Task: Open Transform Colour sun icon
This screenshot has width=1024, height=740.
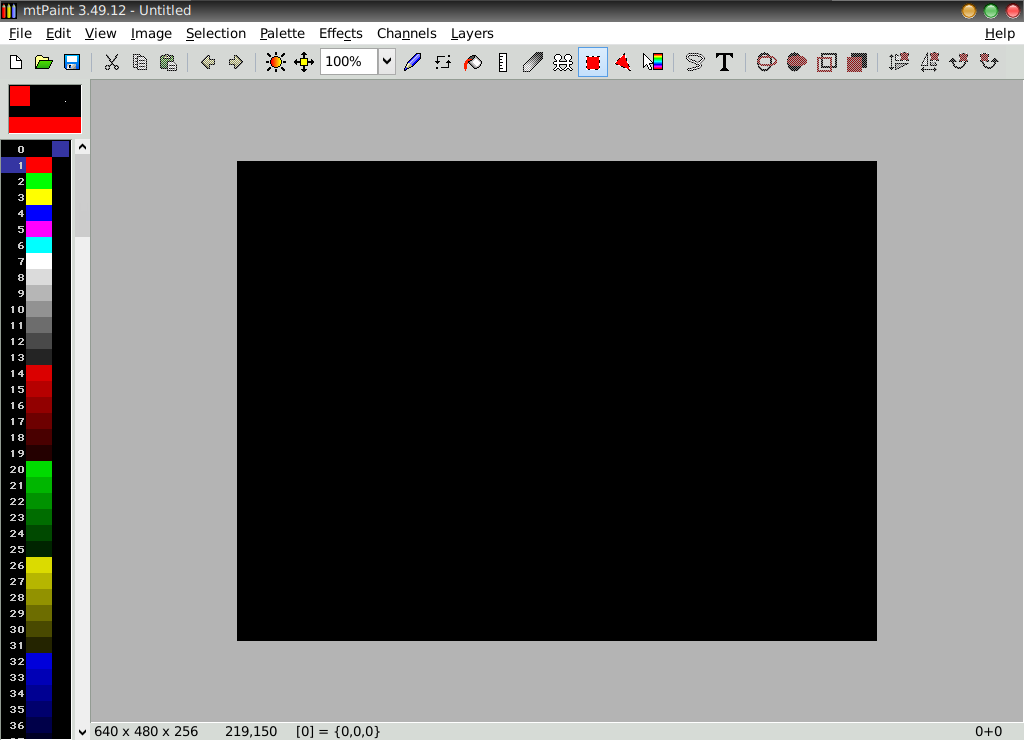Action: [x=276, y=62]
